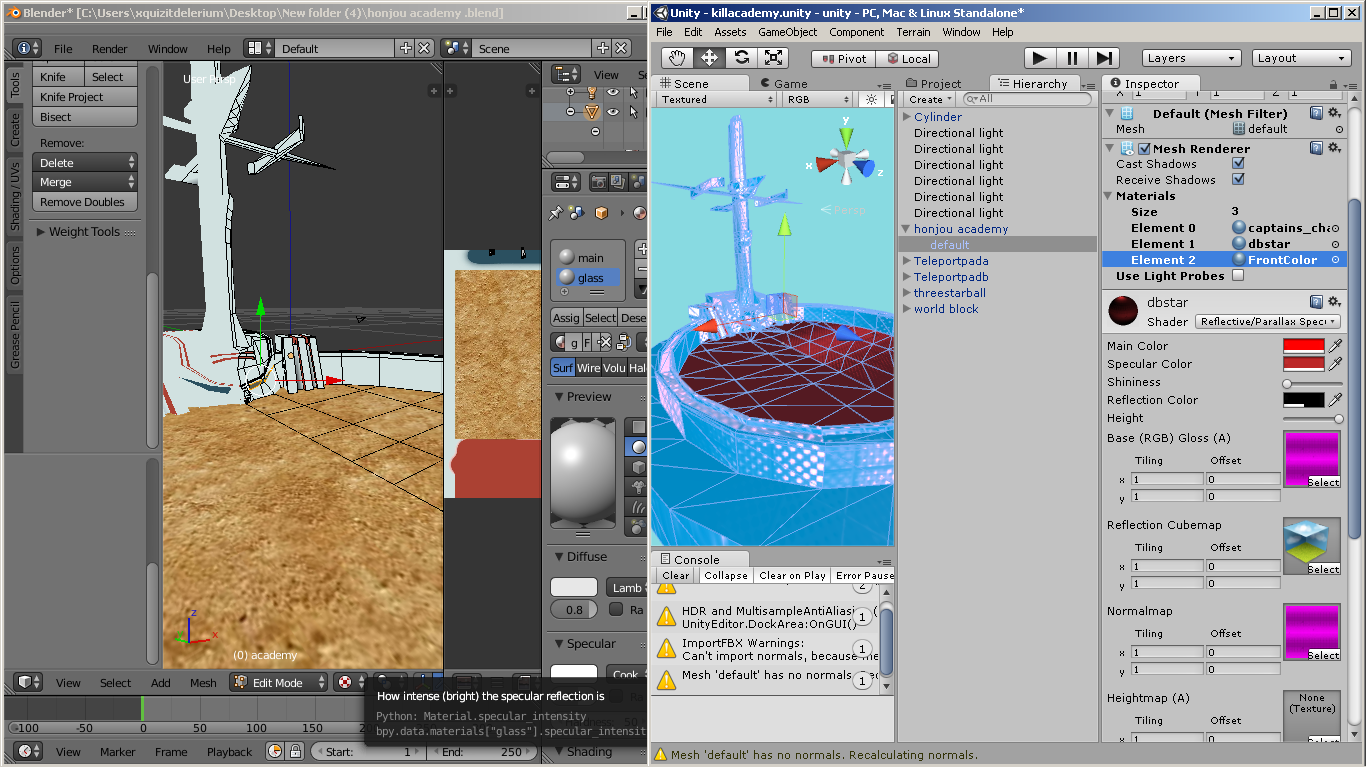Click the eyedropper next to Reflection Color

click(x=1335, y=400)
